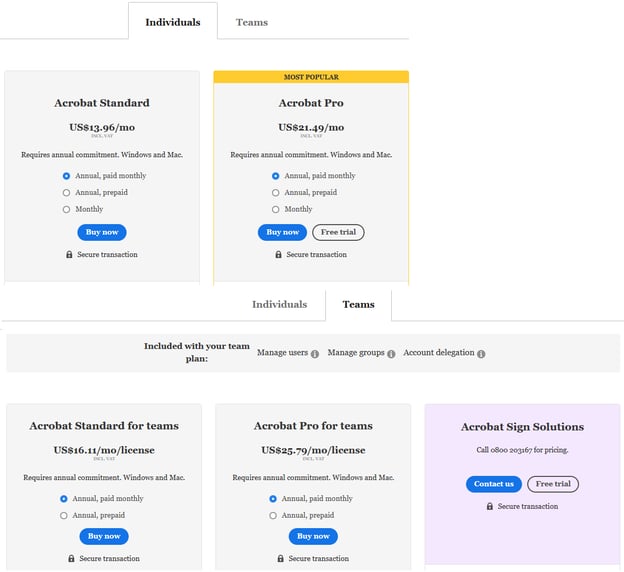Click Secure transaction text under Acrobat Standard
This screenshot has height=572, width=624.
coord(107,255)
